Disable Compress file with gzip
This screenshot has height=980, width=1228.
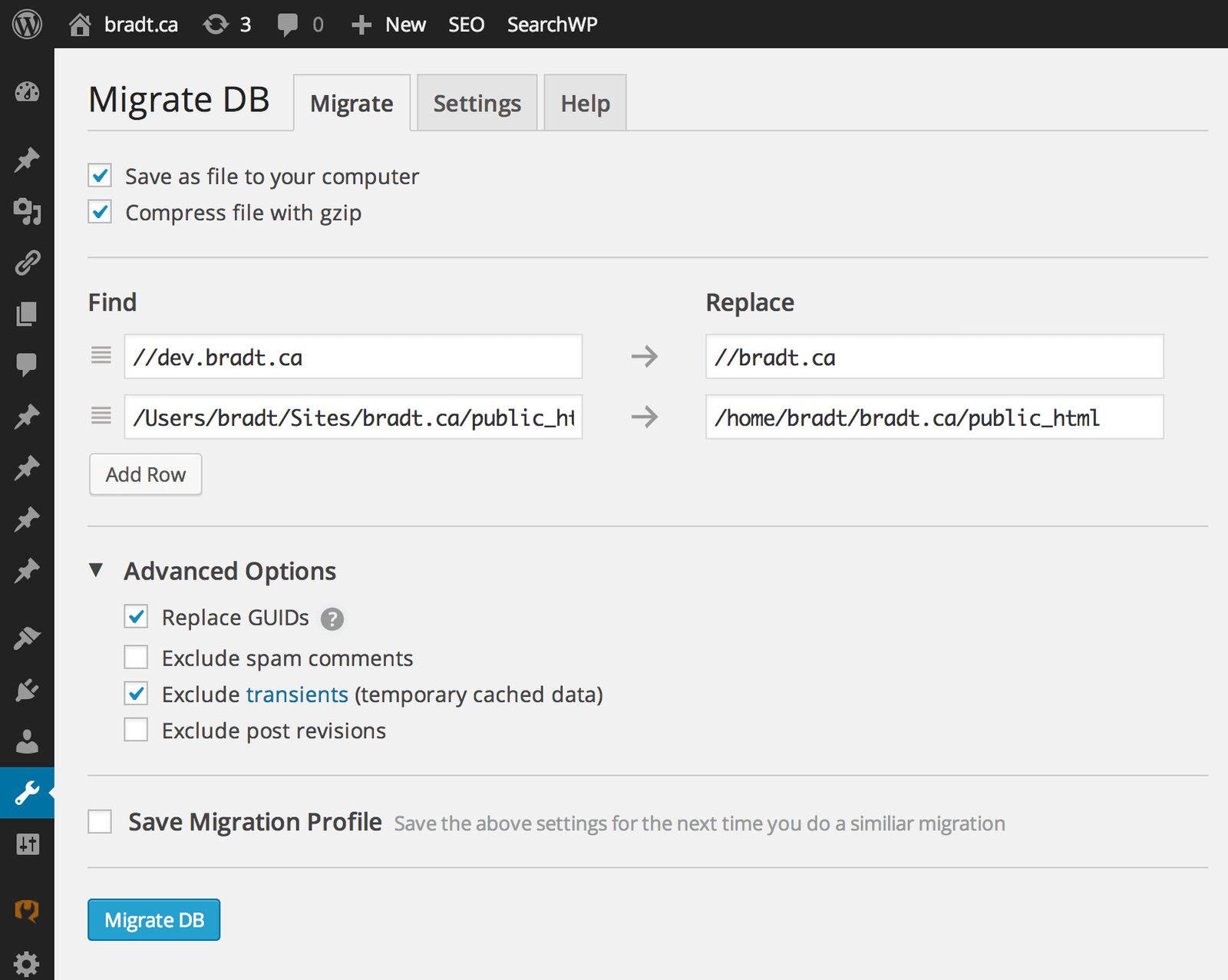click(100, 212)
